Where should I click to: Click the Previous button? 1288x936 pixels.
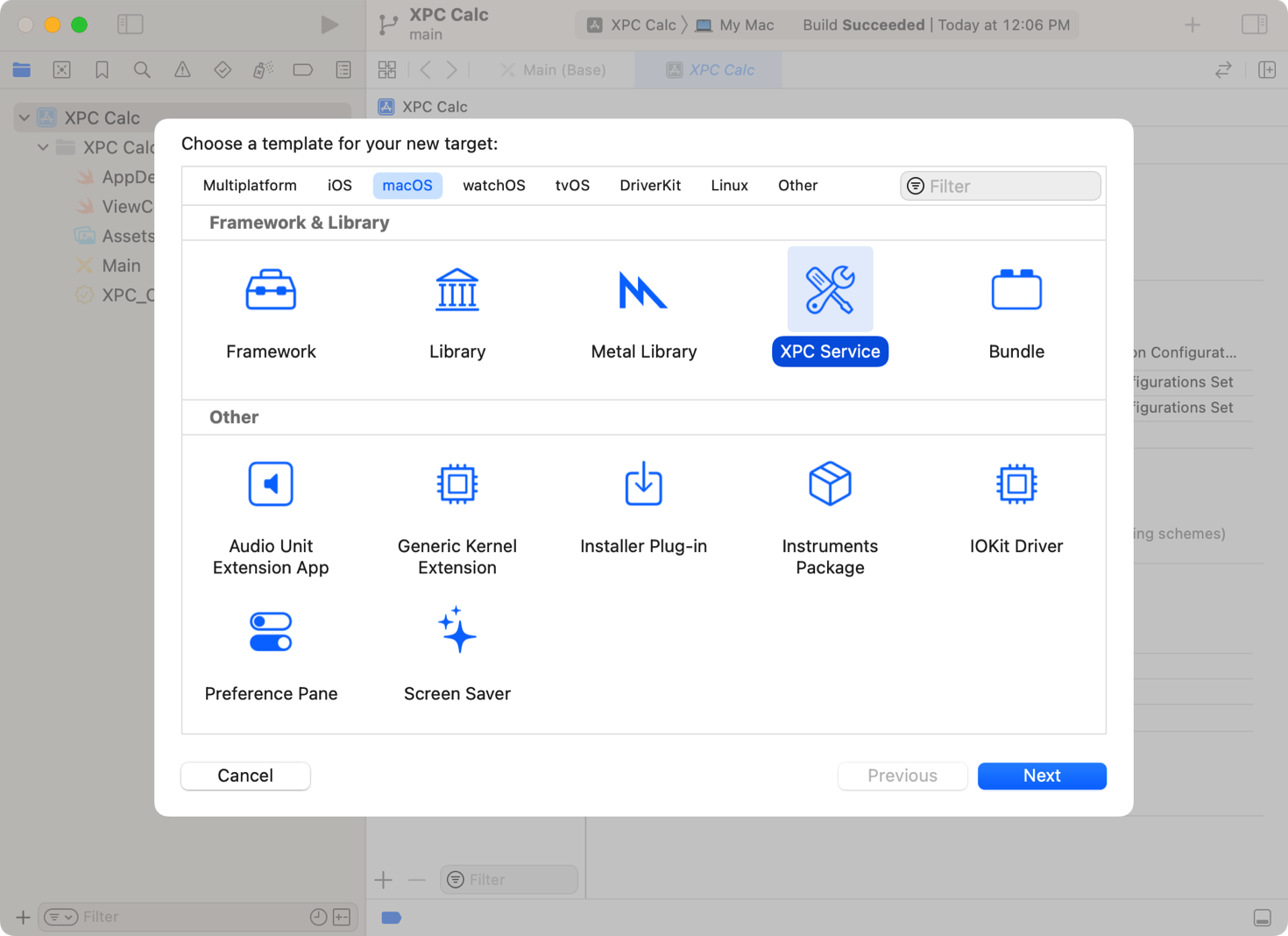[902, 776]
